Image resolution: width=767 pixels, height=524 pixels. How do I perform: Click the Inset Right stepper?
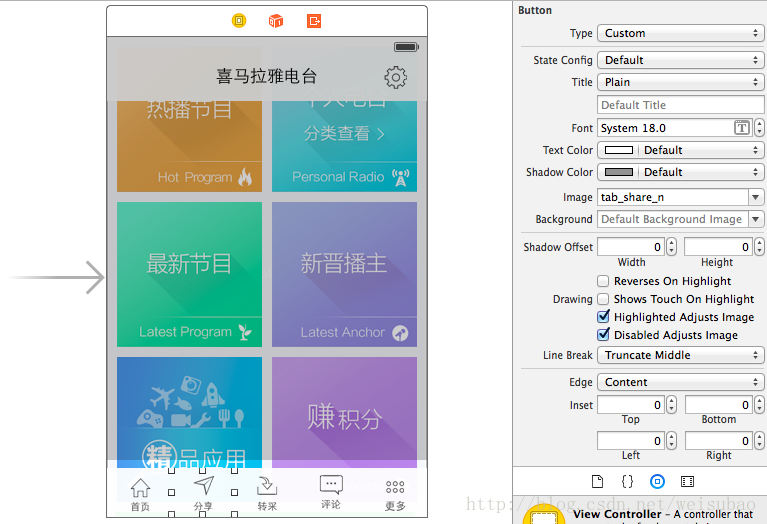759,441
